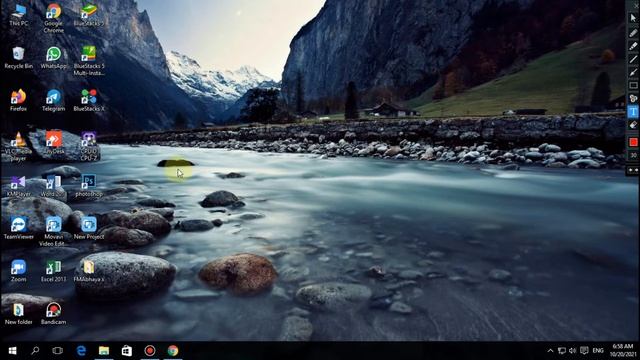Open the Action Center notifications
The image size is (640, 360).
(x=584, y=351)
